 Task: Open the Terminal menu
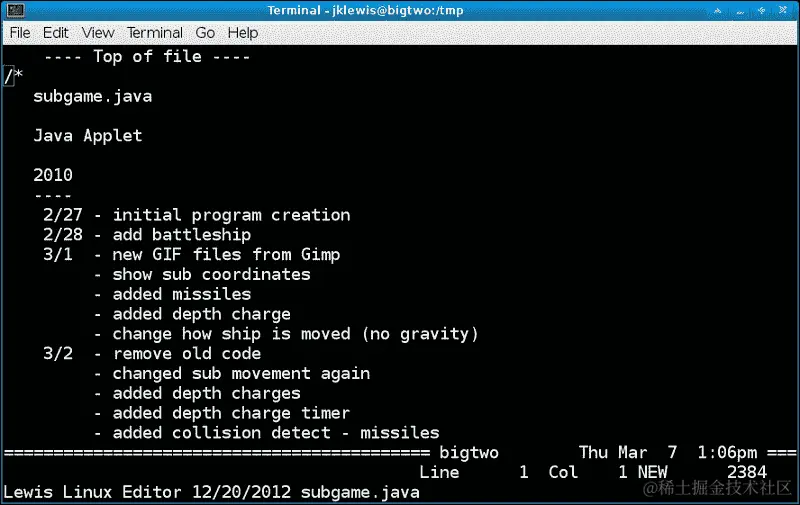(x=155, y=33)
